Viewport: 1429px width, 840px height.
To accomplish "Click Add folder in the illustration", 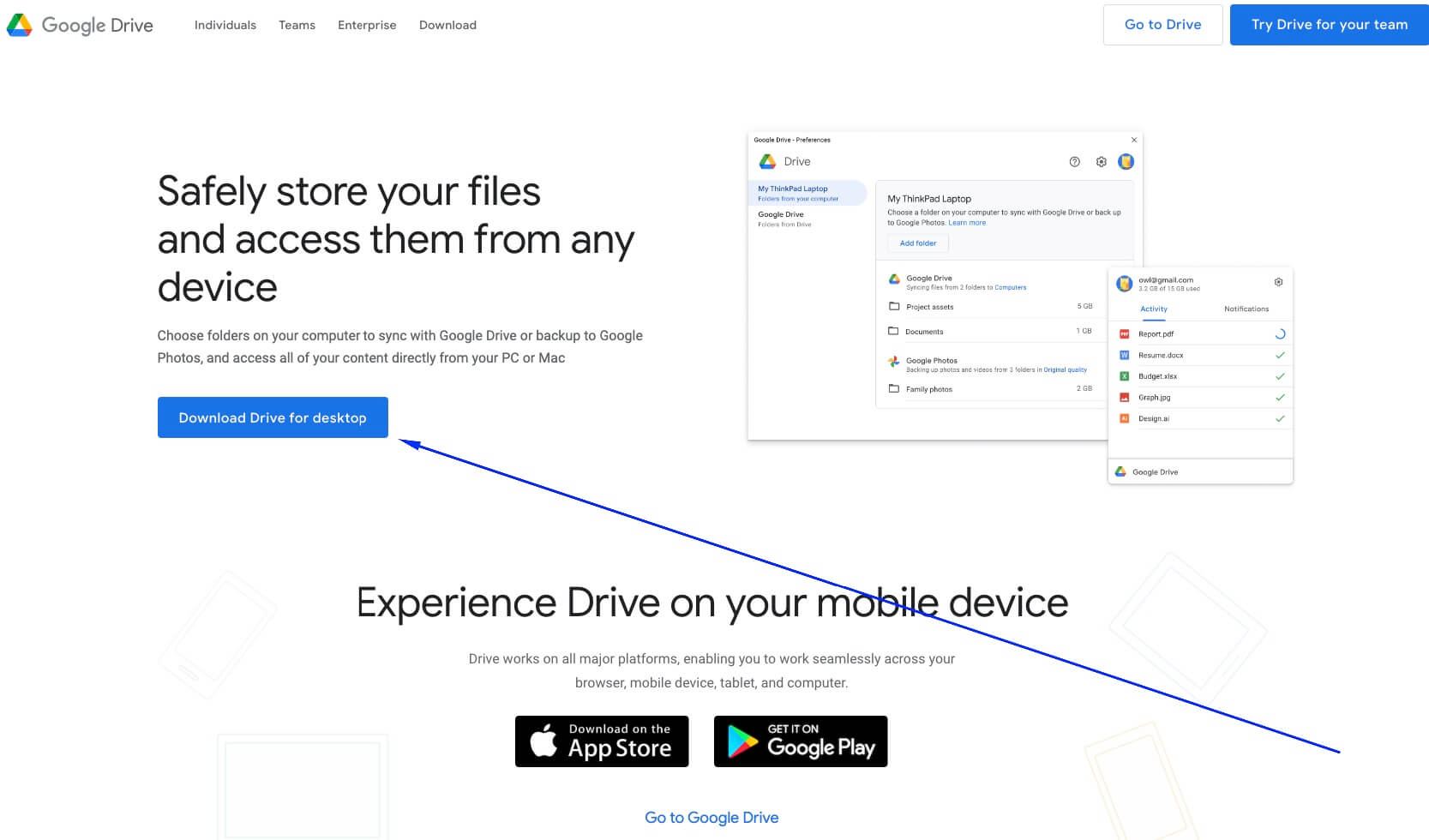I will pyautogui.click(x=918, y=243).
